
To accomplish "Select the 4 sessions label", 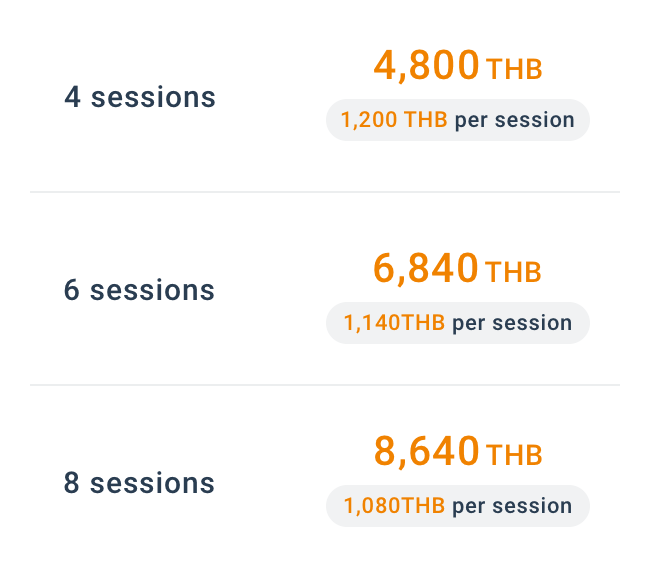I will point(140,97).
